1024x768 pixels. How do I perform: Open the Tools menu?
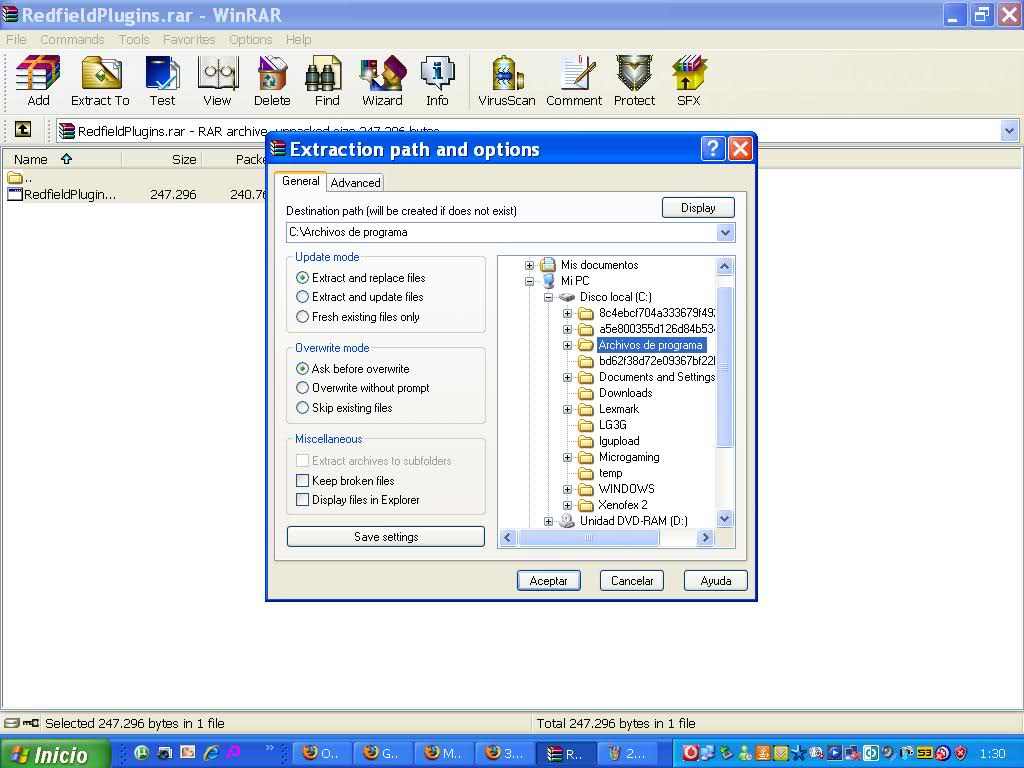click(134, 39)
